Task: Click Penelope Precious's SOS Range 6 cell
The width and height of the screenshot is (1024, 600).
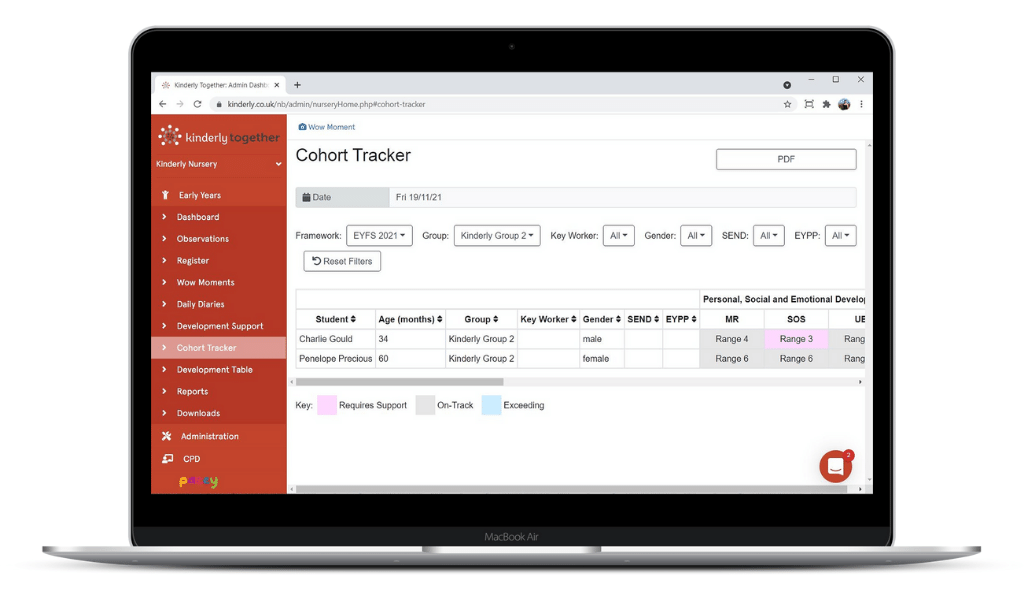Action: [796, 358]
